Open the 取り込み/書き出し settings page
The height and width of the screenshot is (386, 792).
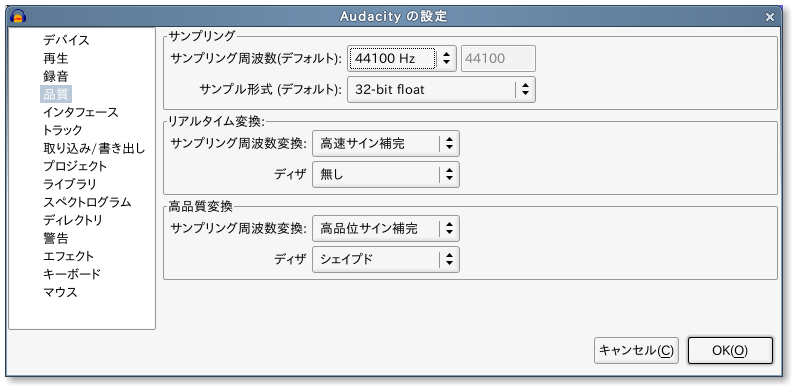[94, 149]
